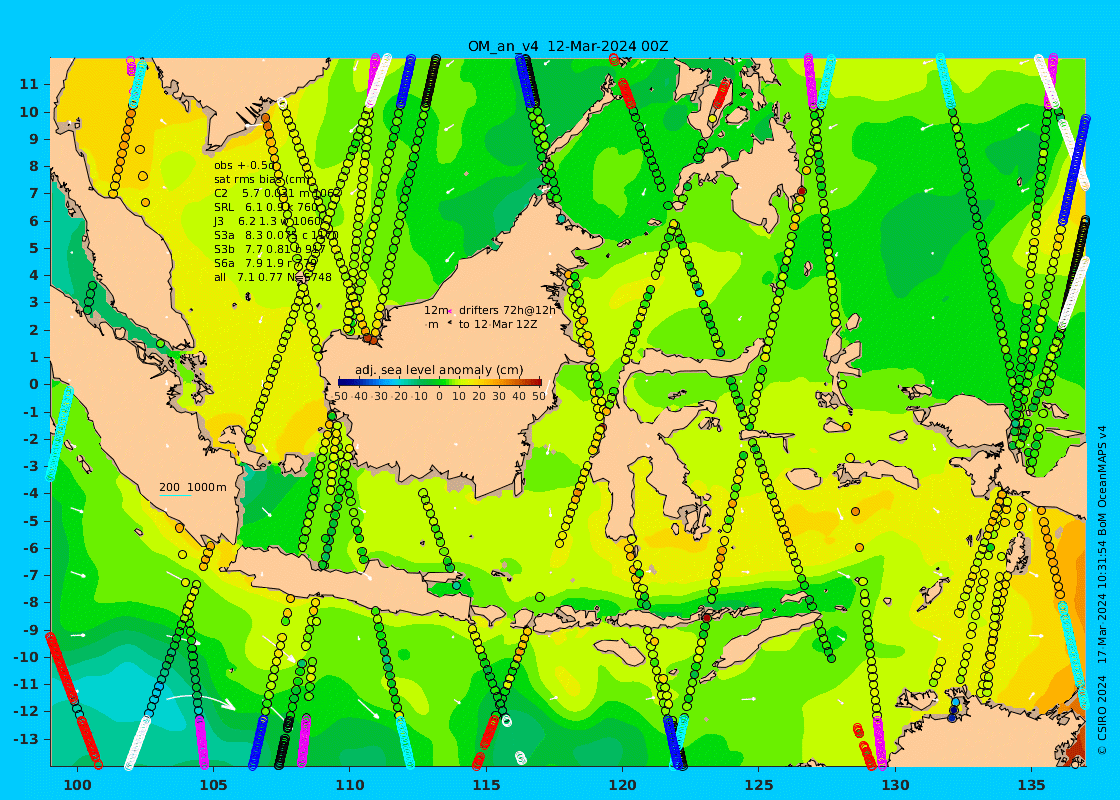Click the latitude axis label 8

[34, 166]
